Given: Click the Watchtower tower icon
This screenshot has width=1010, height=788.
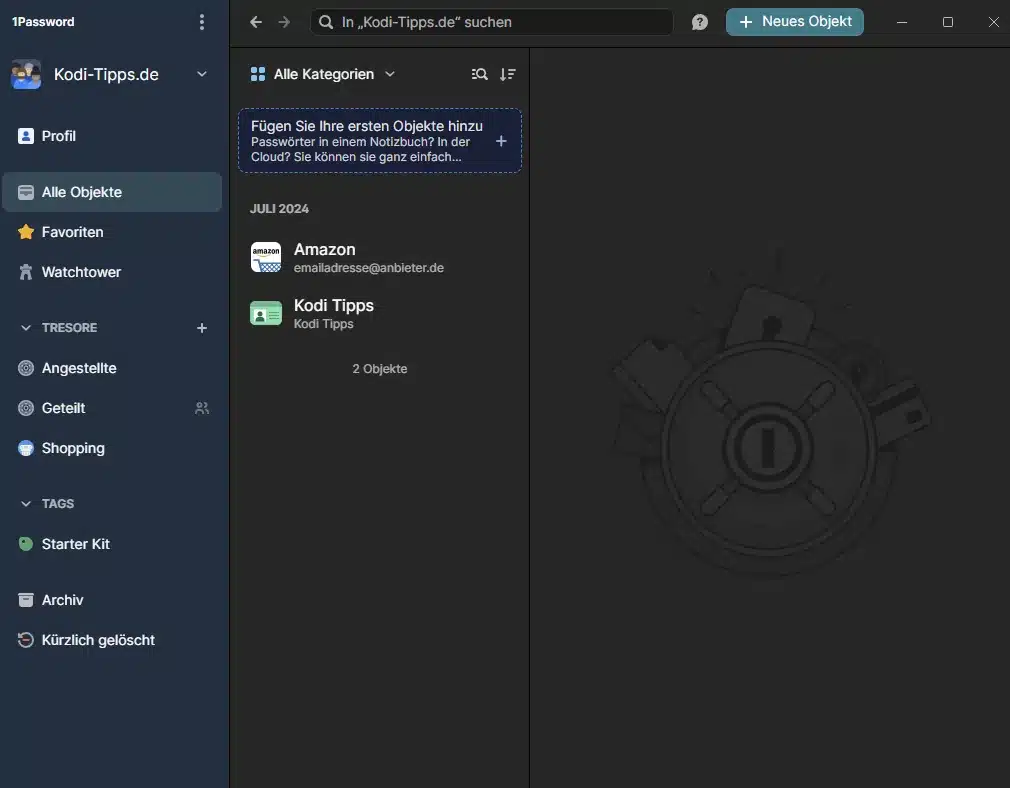Looking at the screenshot, I should [26, 272].
